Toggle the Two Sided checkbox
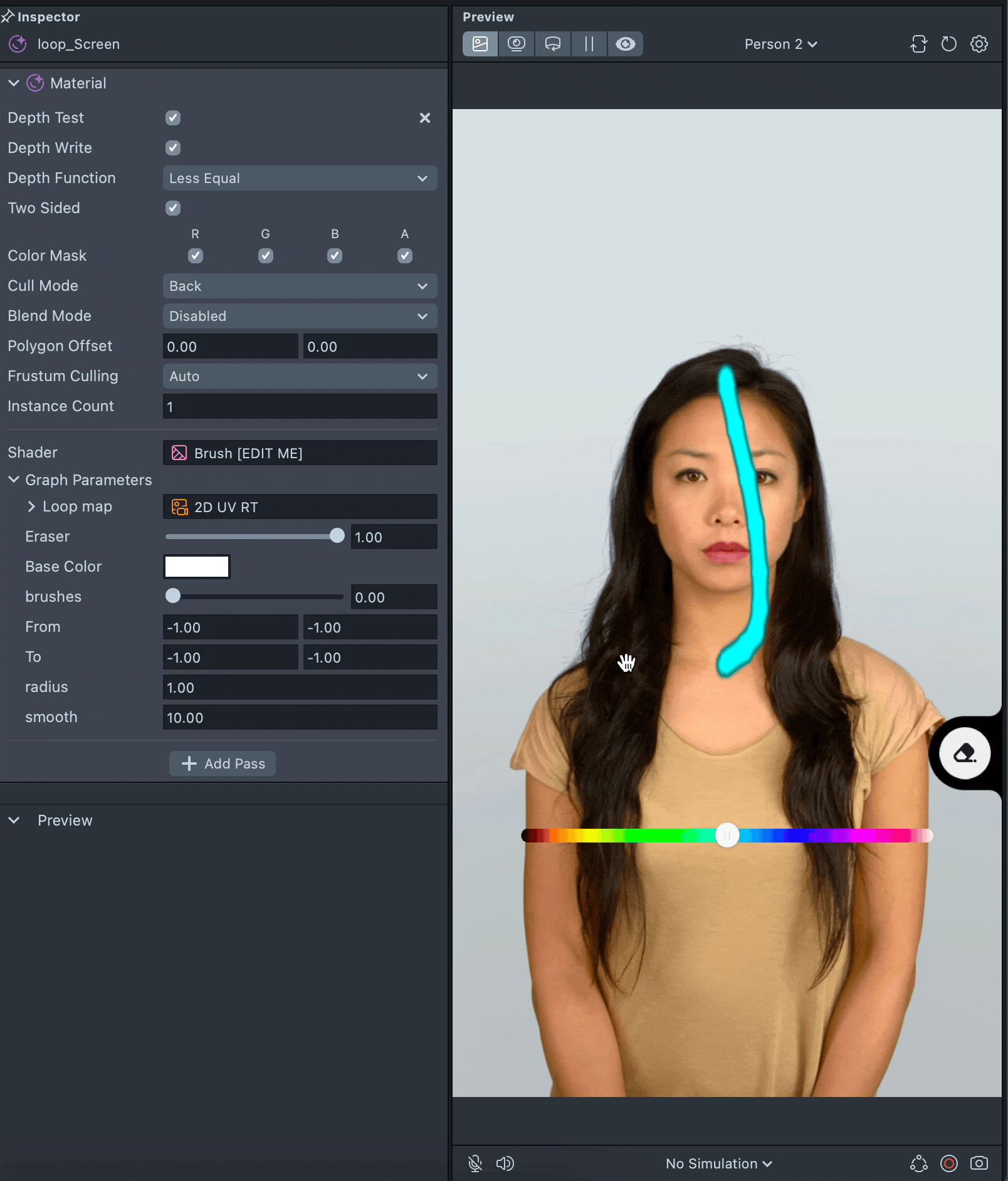The image size is (1008, 1181). 173,208
